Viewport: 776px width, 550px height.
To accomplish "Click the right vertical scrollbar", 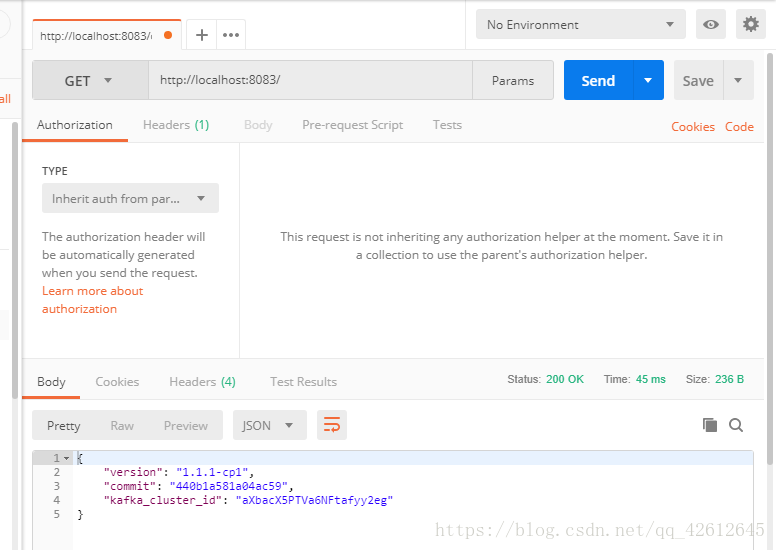I will (x=770, y=259).
